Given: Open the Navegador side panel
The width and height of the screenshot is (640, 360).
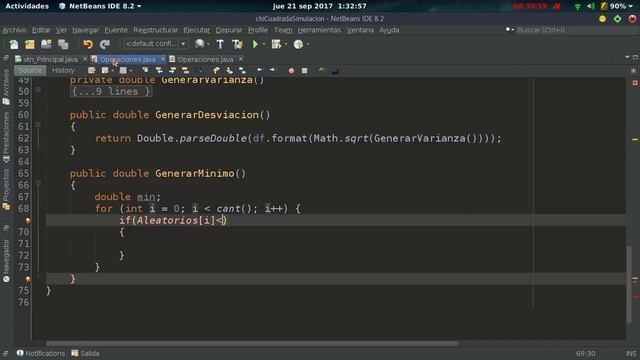Looking at the screenshot, I should click(x=6, y=261).
